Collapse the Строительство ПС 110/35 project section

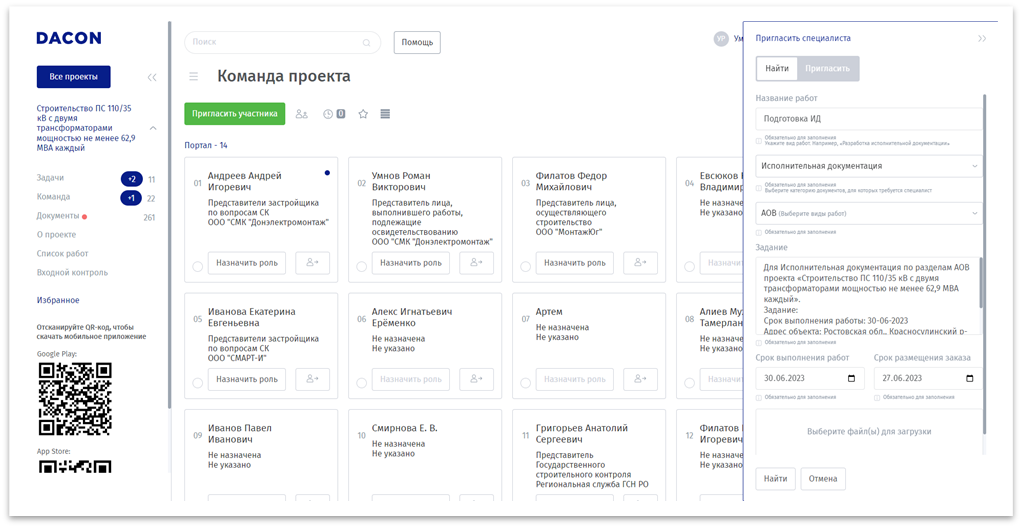click(x=153, y=128)
